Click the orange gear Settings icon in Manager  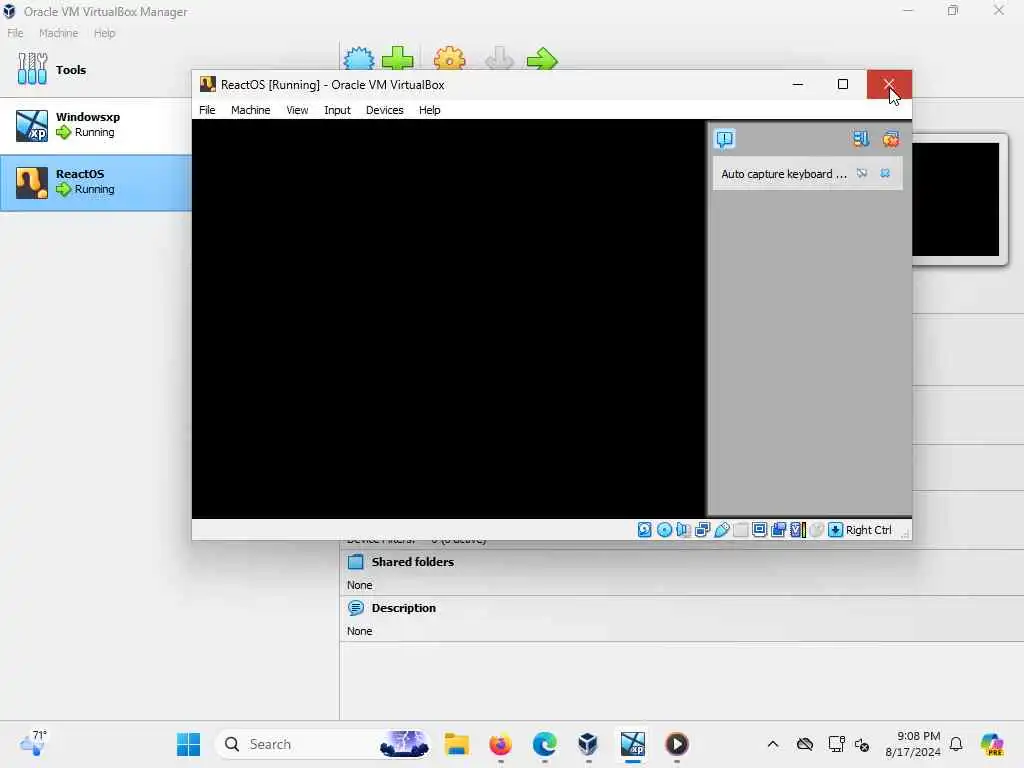click(x=449, y=58)
